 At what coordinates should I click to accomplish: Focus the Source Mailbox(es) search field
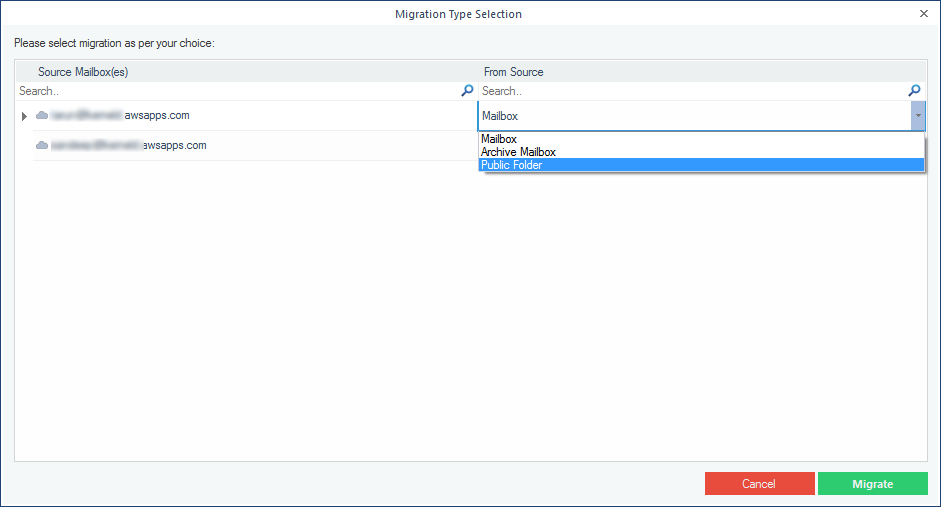235,91
